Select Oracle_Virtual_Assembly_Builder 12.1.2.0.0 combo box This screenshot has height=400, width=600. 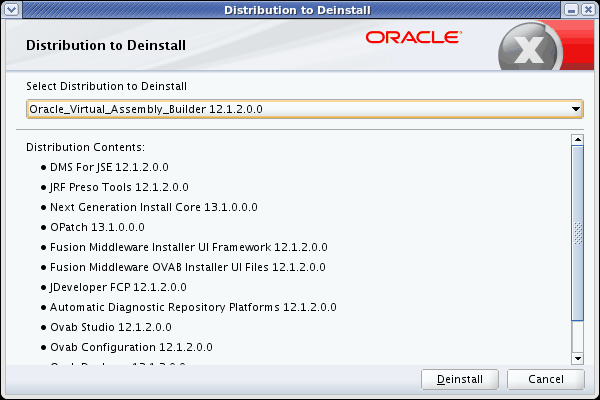pos(305,109)
